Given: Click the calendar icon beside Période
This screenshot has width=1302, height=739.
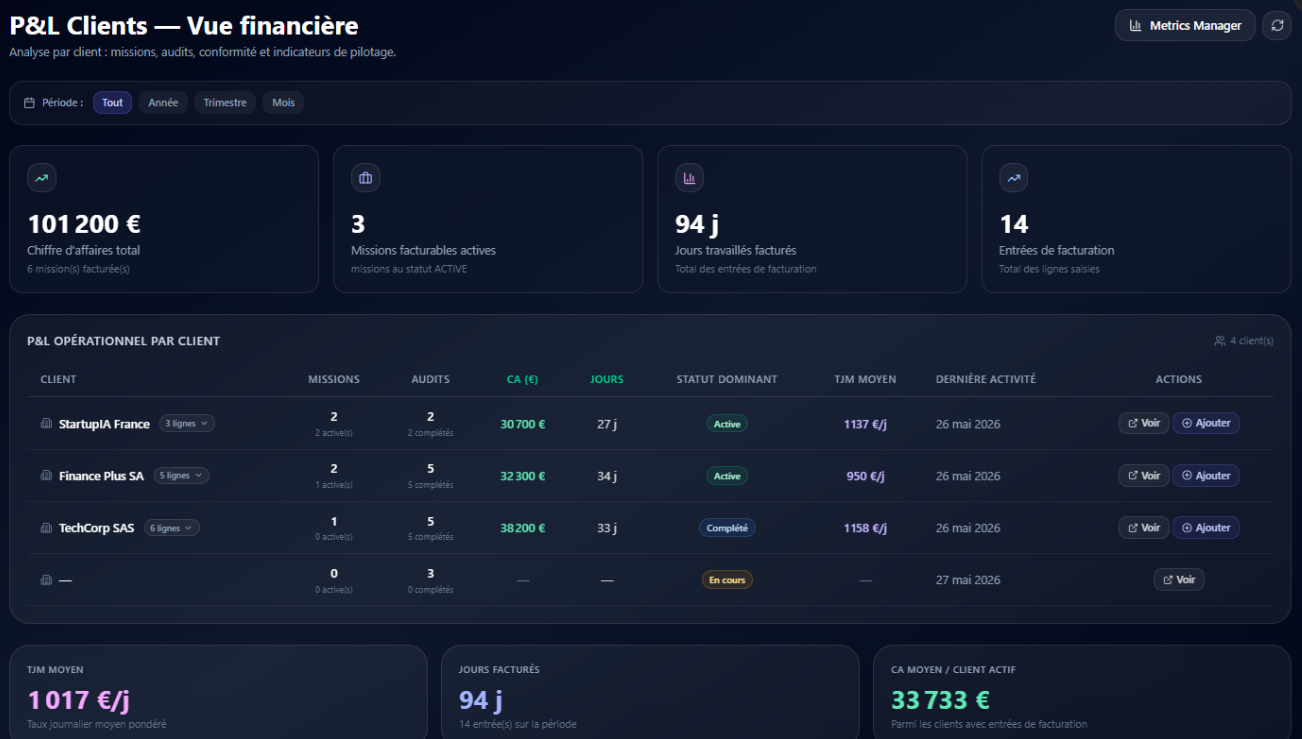Looking at the screenshot, I should tap(29, 103).
